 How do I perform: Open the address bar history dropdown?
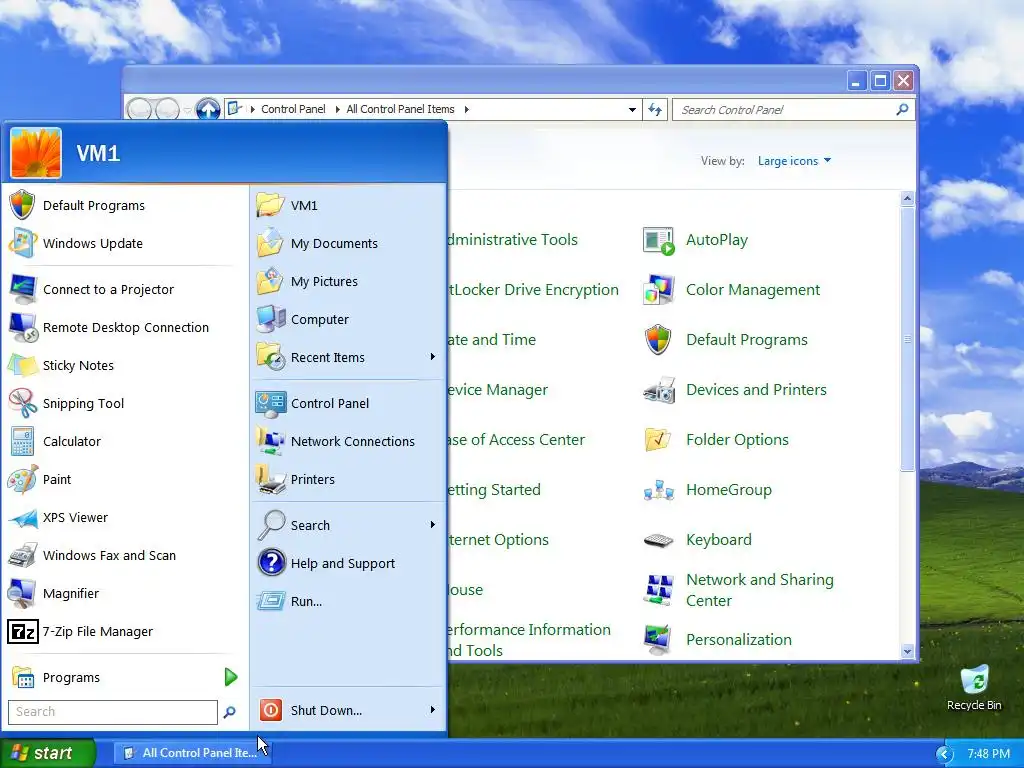632,110
